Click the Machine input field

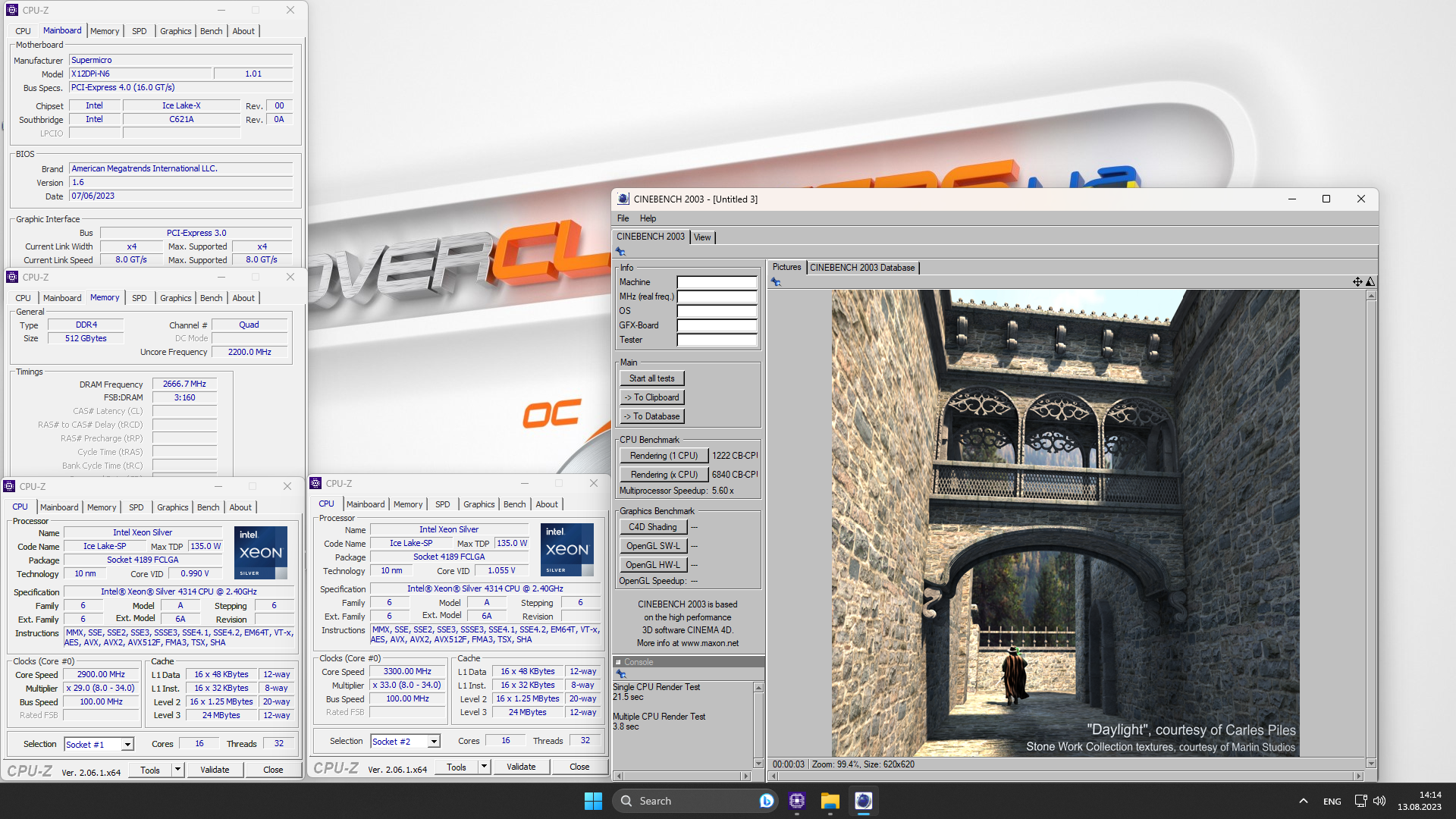pos(717,282)
